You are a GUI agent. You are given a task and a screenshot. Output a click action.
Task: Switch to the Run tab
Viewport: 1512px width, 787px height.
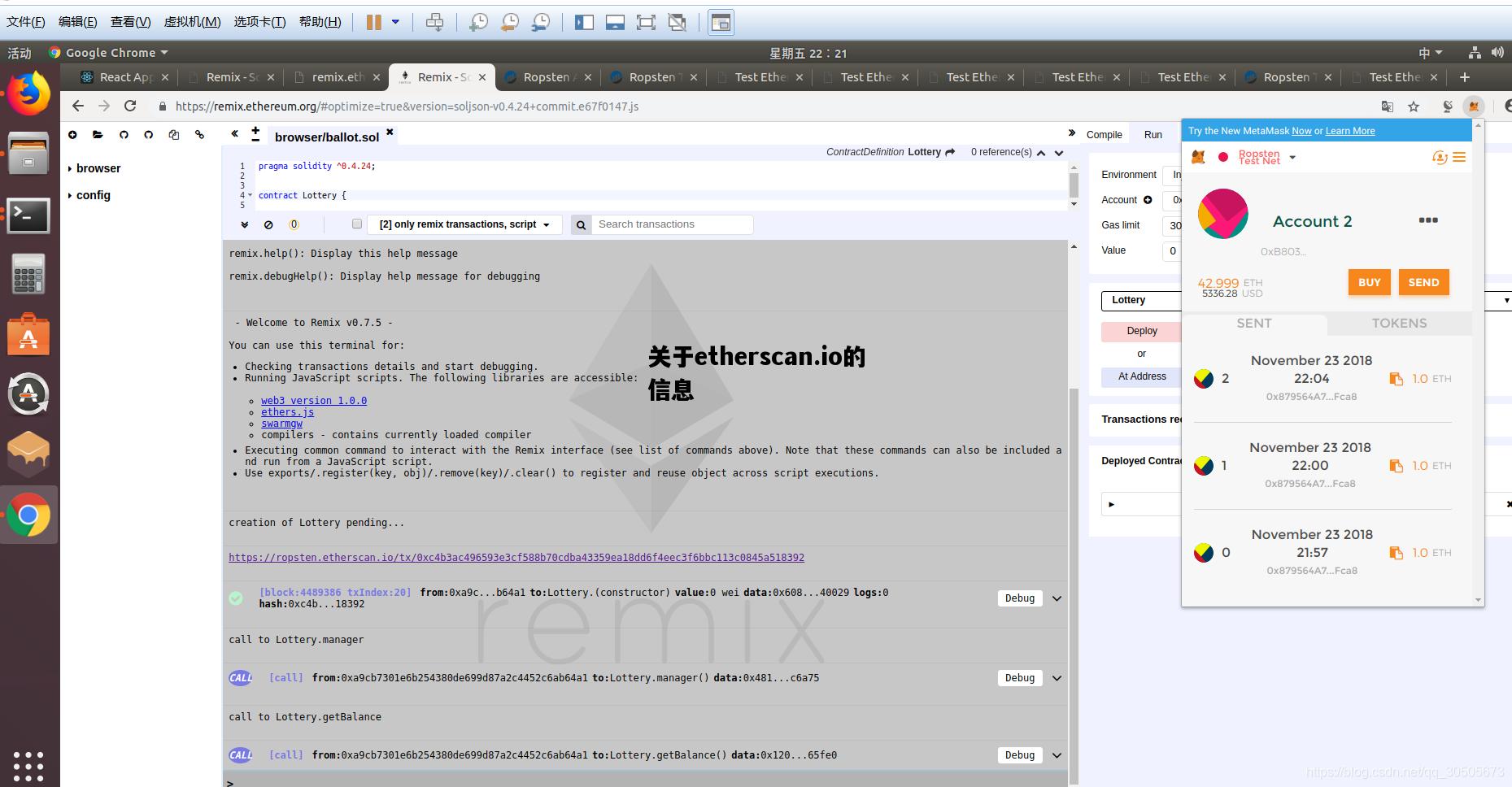click(1153, 135)
